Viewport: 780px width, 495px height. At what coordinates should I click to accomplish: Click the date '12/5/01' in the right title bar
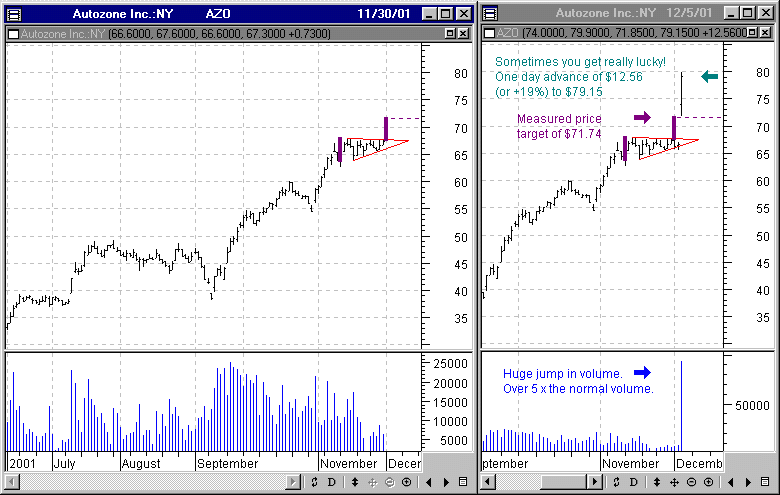tap(689, 13)
